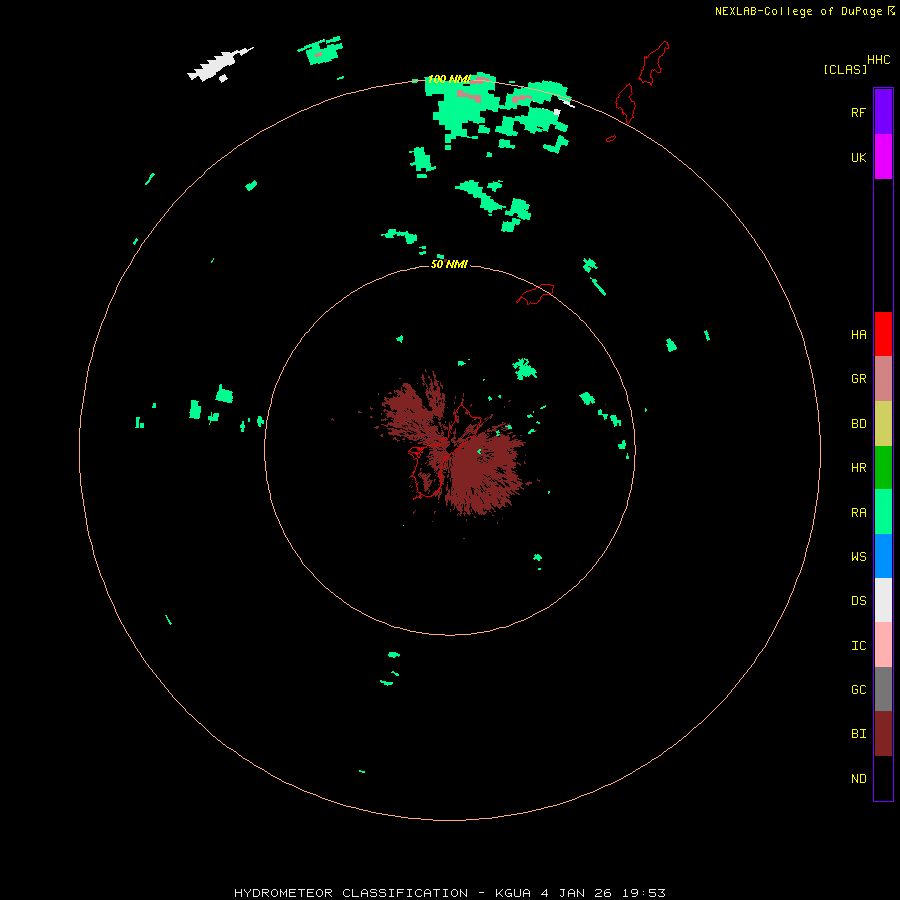Screen dimensions: 900x900
Task: Click the IC legend label
Action: (858, 646)
